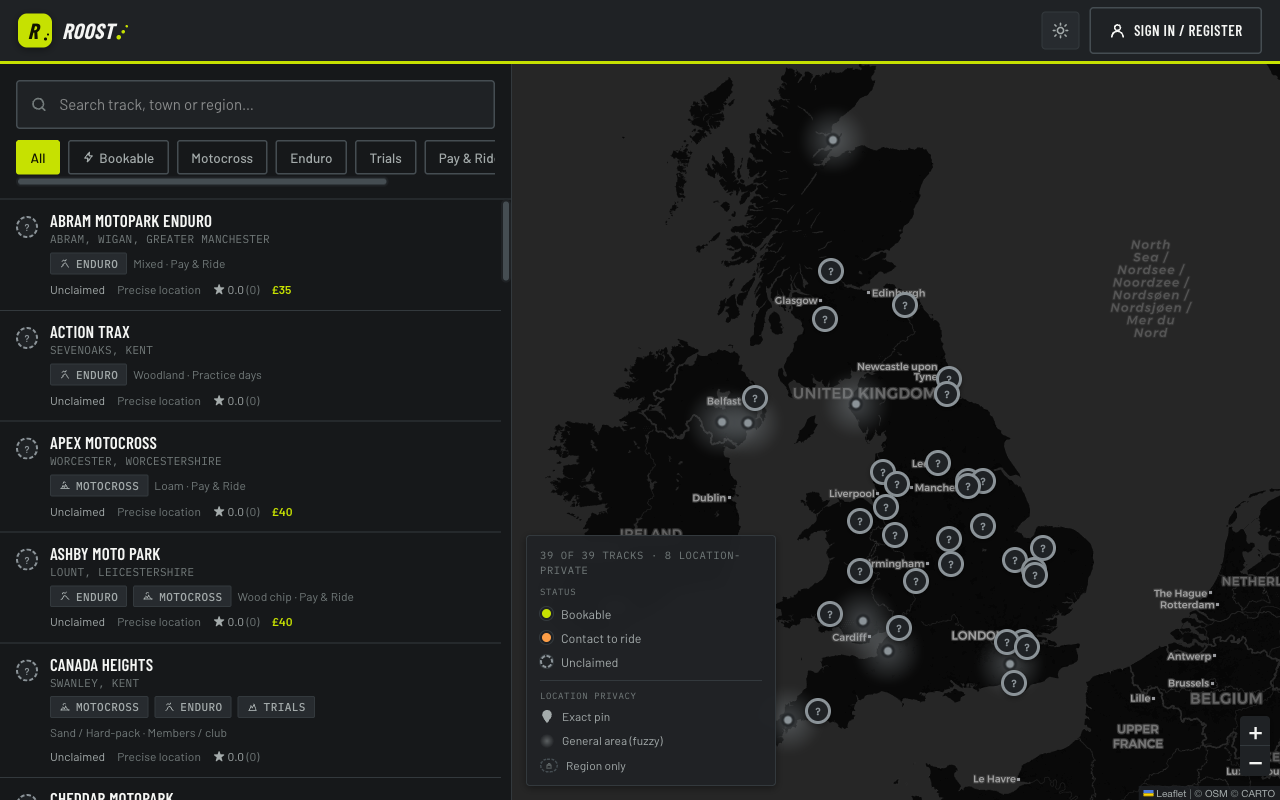Click the Roost logo icon
1280x800 pixels.
[x=35, y=31]
